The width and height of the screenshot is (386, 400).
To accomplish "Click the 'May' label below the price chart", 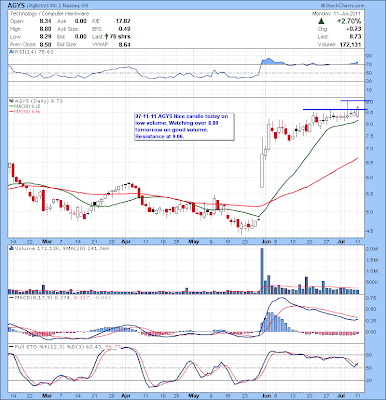I will pyautogui.click(x=193, y=242).
